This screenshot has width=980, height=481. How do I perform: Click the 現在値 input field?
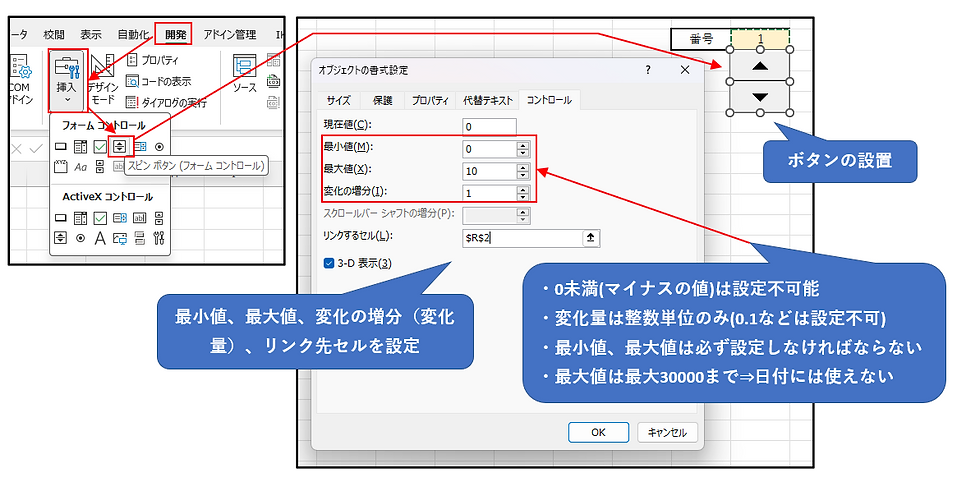pyautogui.click(x=489, y=127)
